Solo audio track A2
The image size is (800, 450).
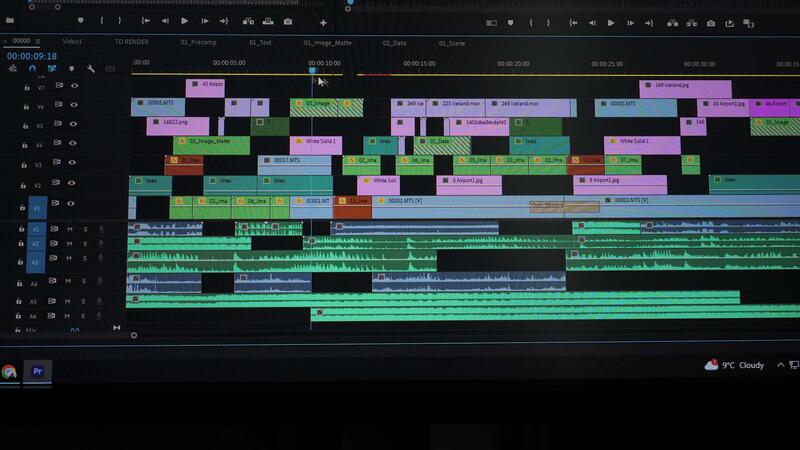tap(84, 244)
